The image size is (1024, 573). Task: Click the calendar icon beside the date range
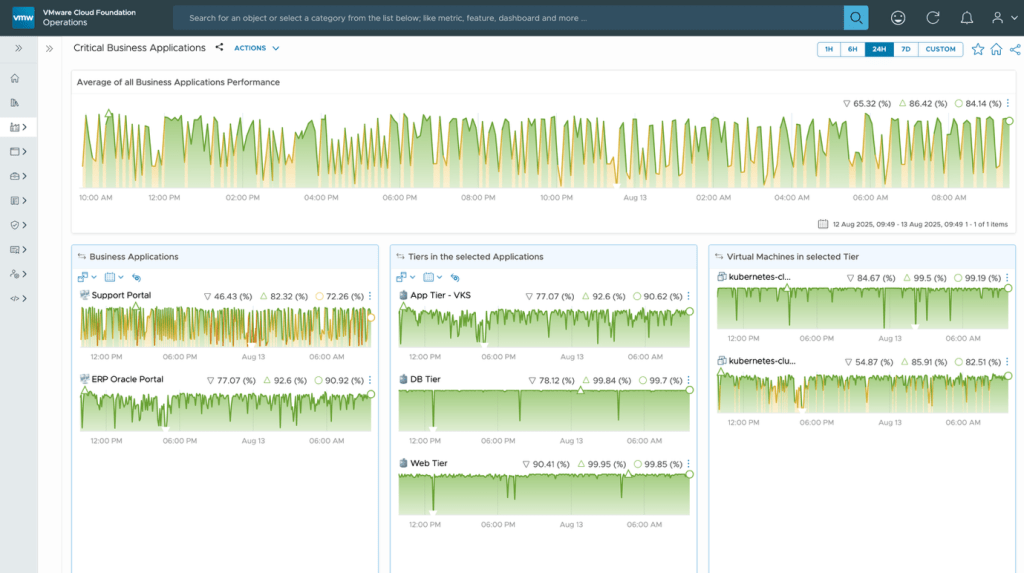823,224
